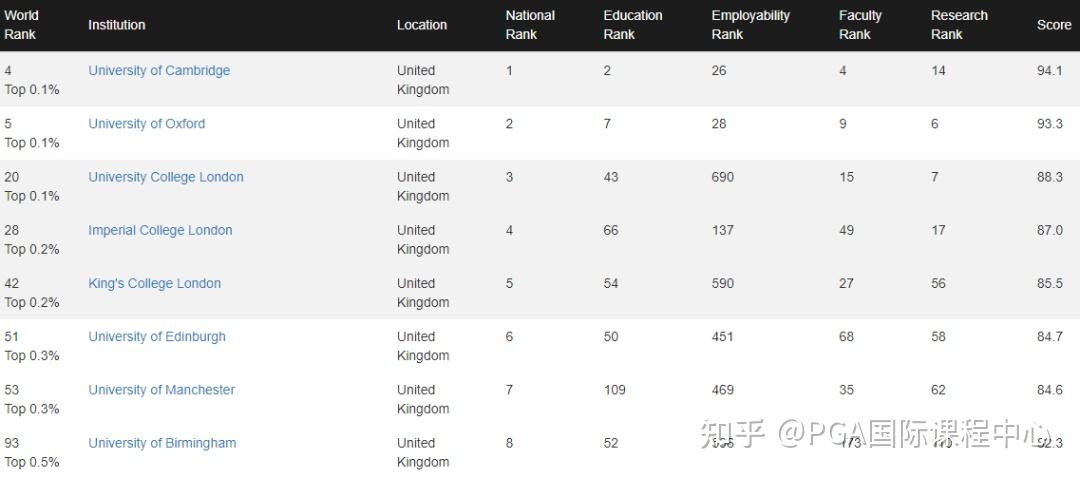Click the King's College London link
Viewport: 1080px width, 478px height.
(154, 283)
